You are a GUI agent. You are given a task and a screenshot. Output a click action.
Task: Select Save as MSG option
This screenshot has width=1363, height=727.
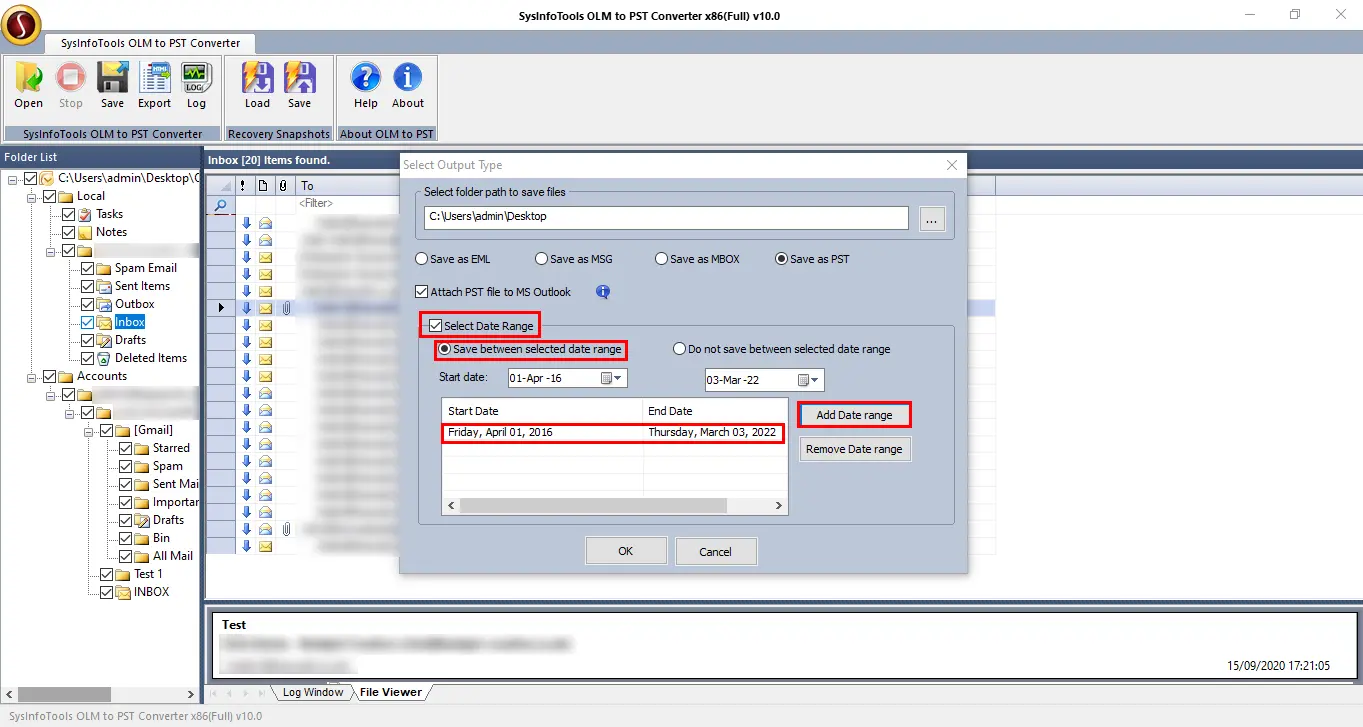541,259
